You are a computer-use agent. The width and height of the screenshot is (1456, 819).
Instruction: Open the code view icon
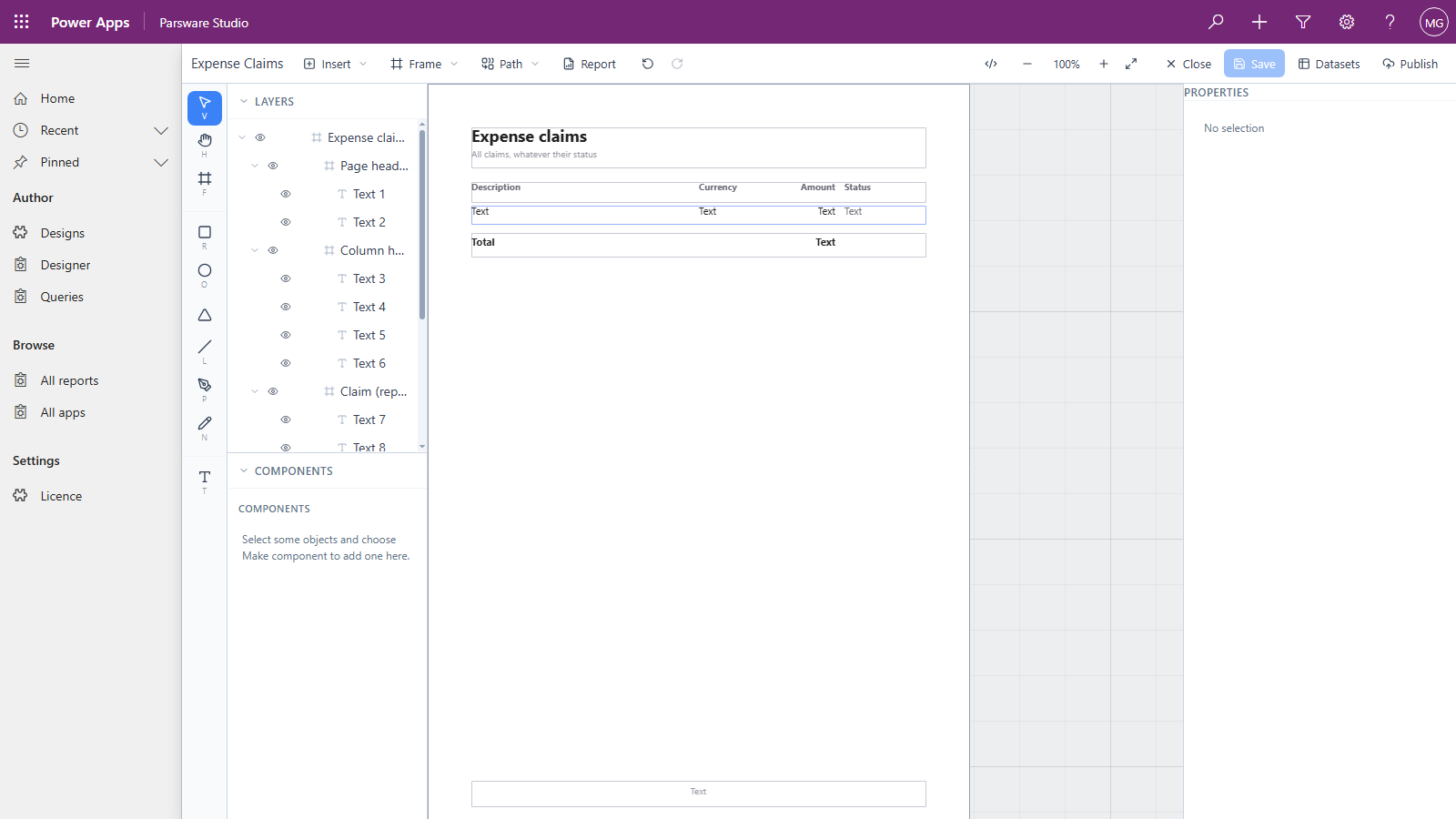991,64
